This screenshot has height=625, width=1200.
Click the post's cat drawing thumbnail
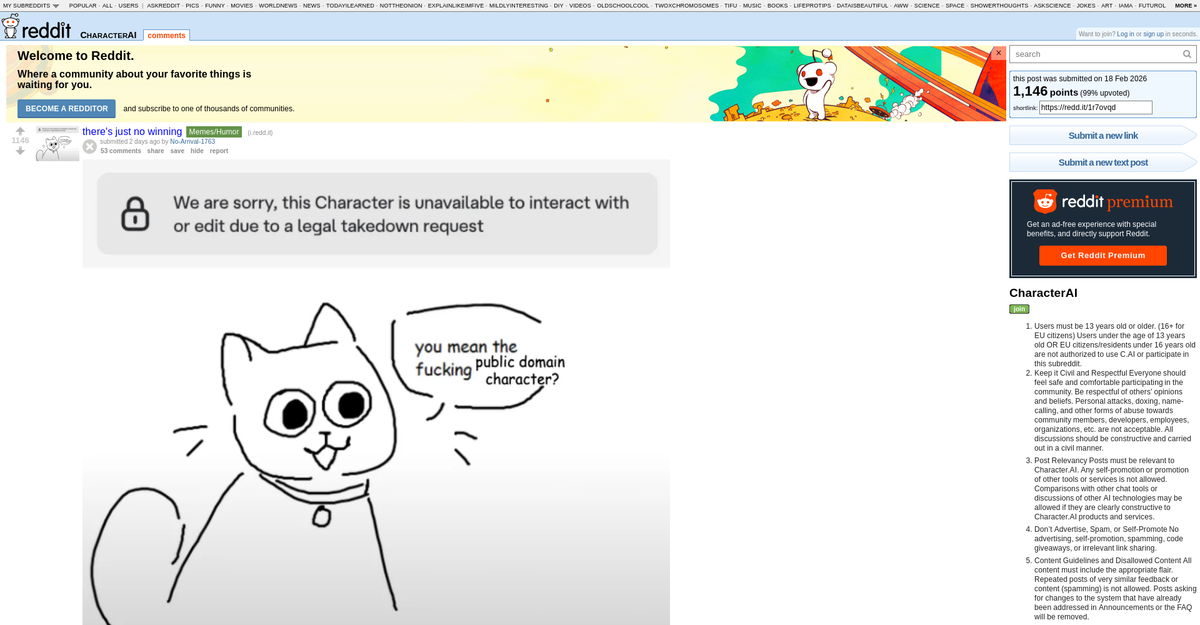pos(57,144)
